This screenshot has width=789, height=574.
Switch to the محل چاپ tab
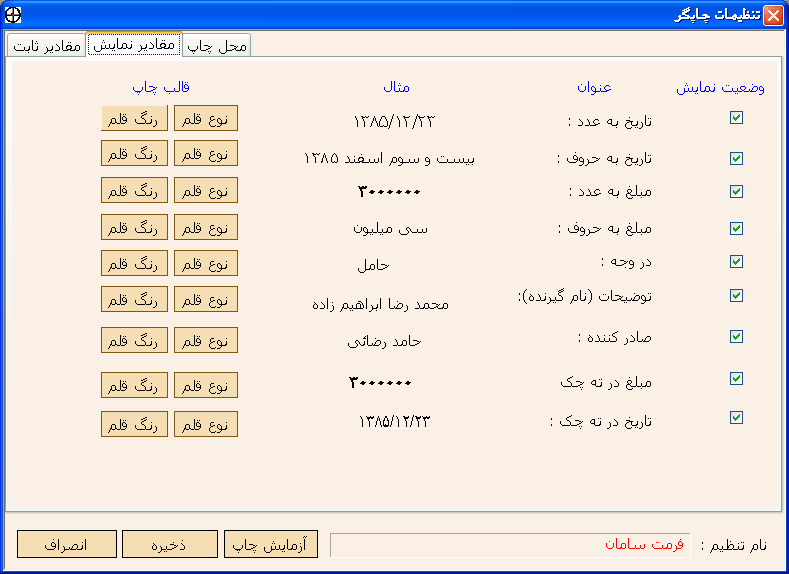tap(217, 45)
